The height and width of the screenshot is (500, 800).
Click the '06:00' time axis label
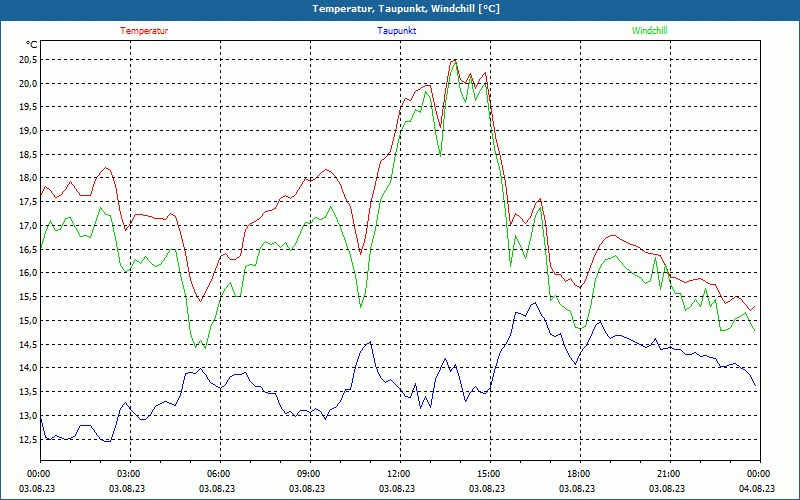tap(220, 473)
